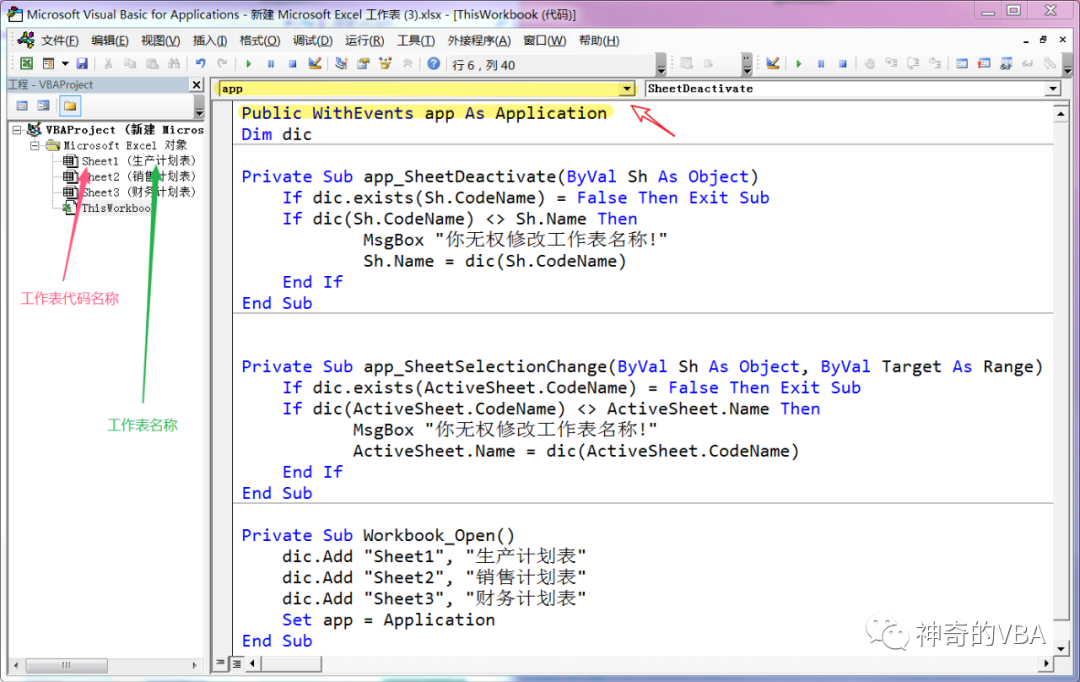Image resolution: width=1080 pixels, height=682 pixels.
Task: Open the 编辑(E) menu
Action: pos(110,41)
